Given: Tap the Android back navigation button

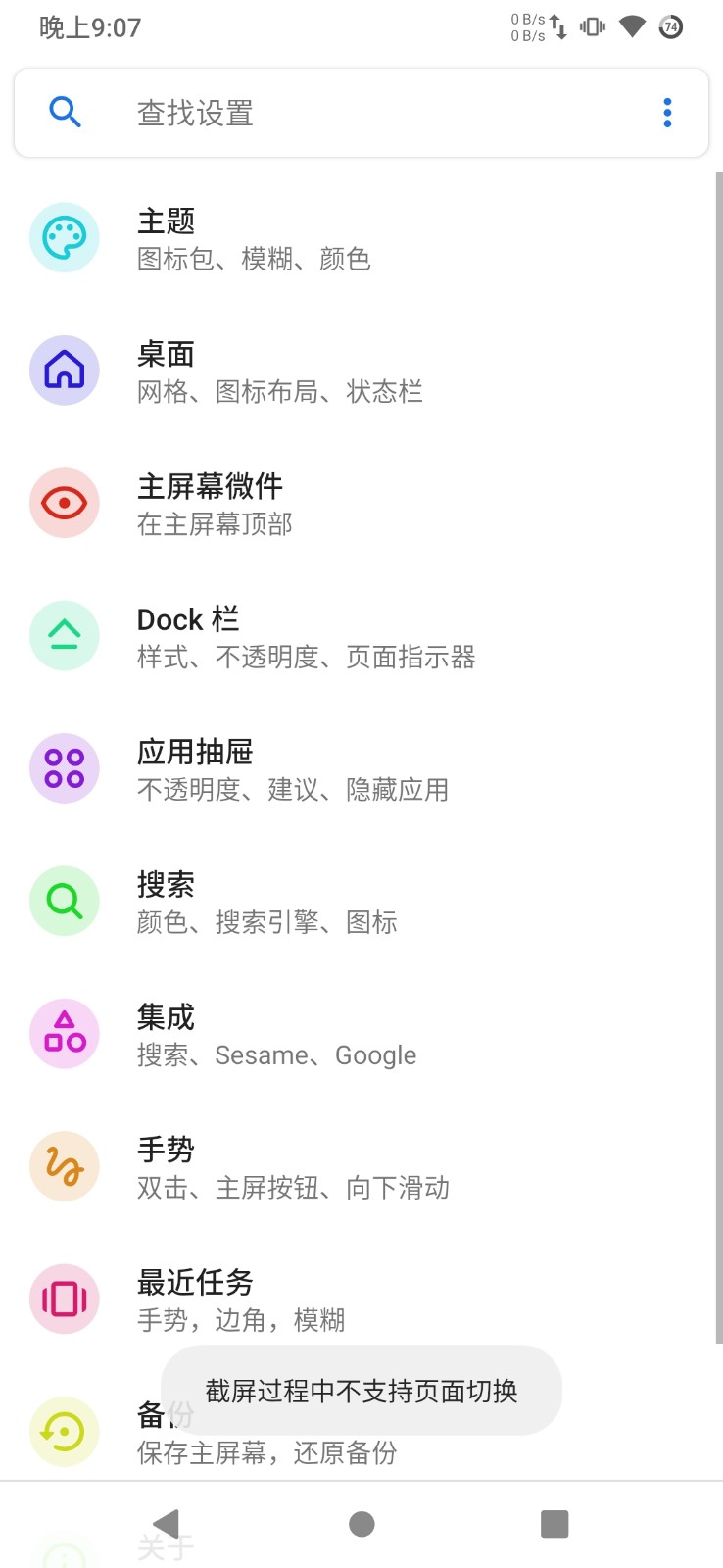Looking at the screenshot, I should pos(168,1524).
